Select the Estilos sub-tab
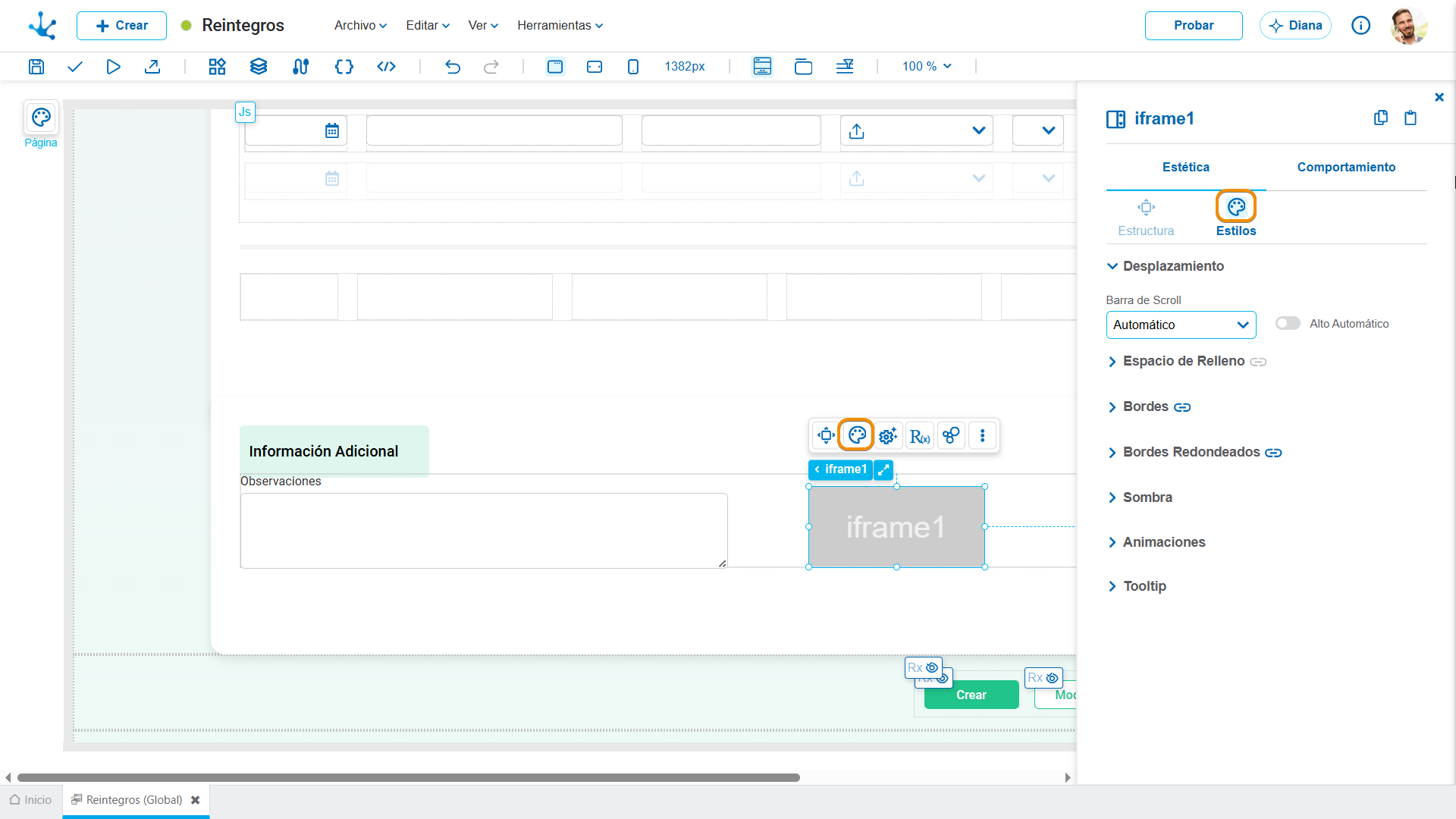This screenshot has width=1456, height=819. [1236, 218]
